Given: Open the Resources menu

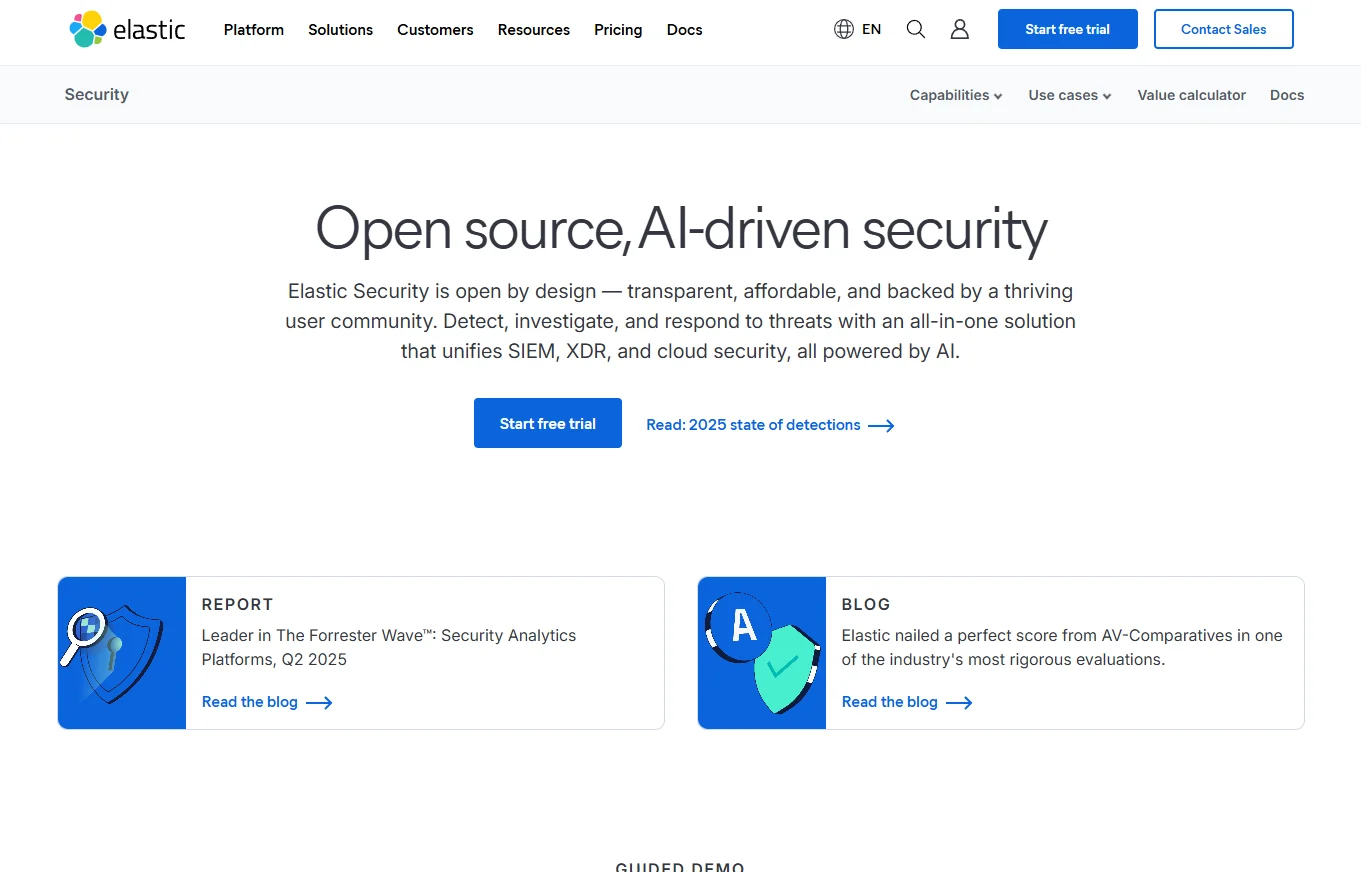Looking at the screenshot, I should point(534,30).
